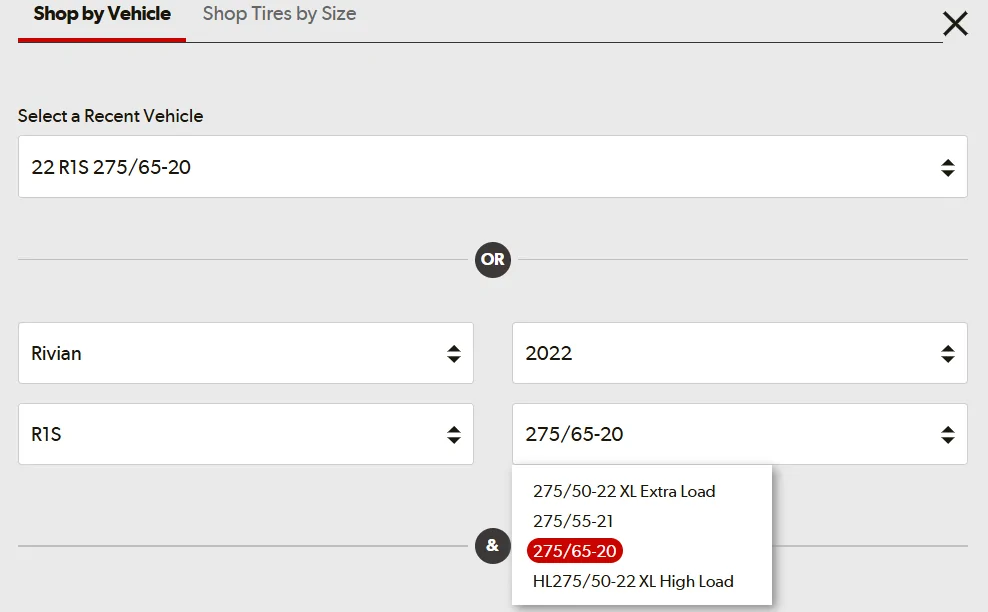The image size is (988, 612).
Task: Open the 2022 year dropdown
Action: point(740,353)
